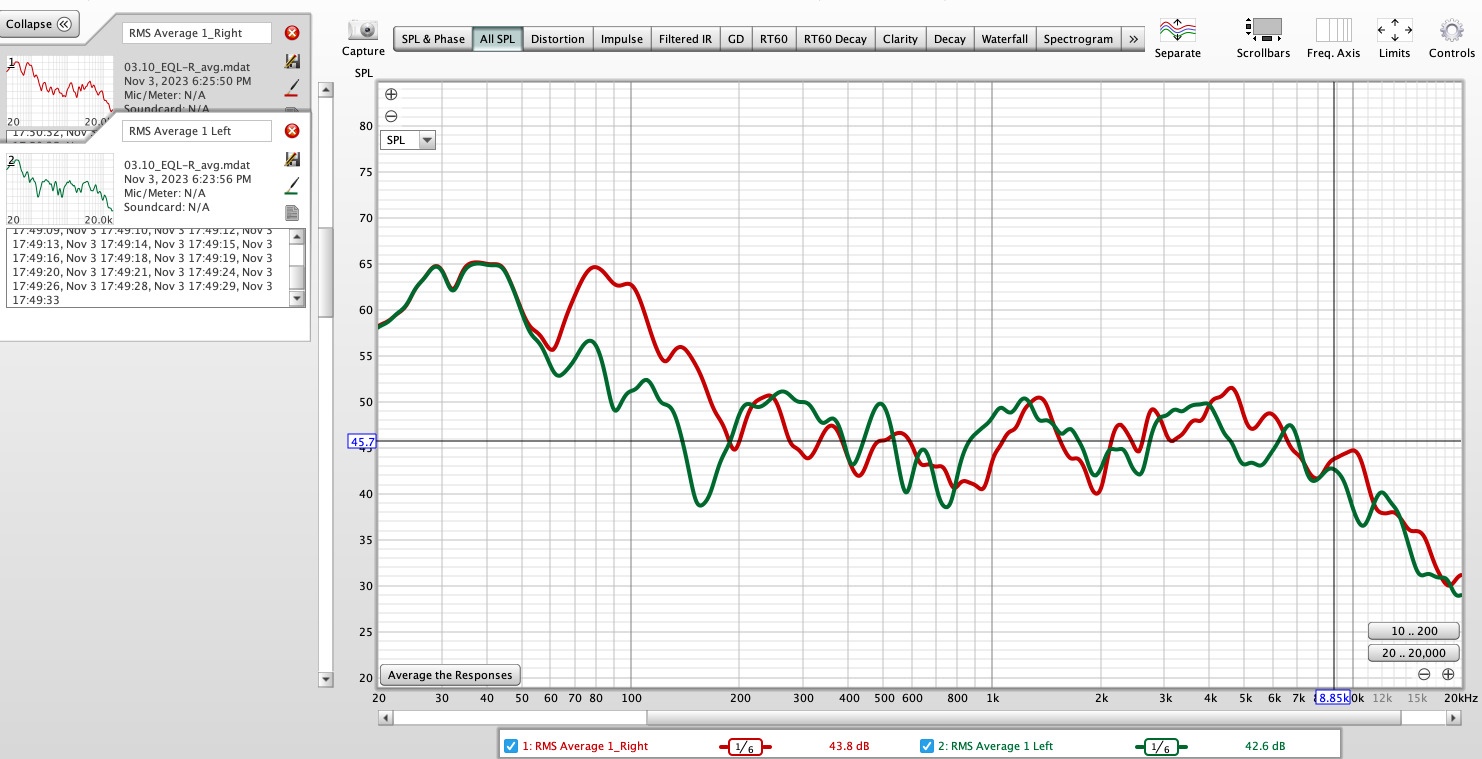The width and height of the screenshot is (1482, 759).
Task: Show more graph tabs with double-arrow
Action: pos(1133,39)
